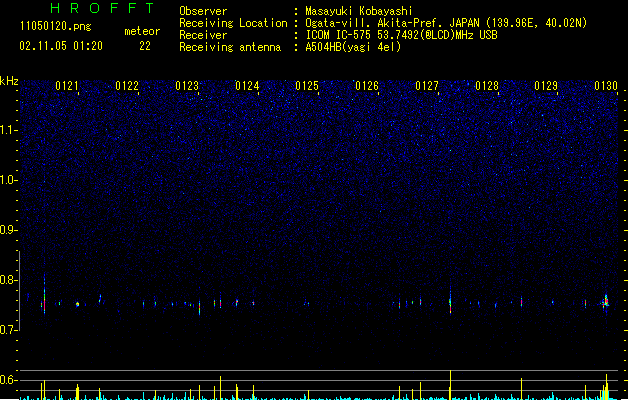Click the Receiving antenna label
The image size is (629, 400).
pos(230,47)
